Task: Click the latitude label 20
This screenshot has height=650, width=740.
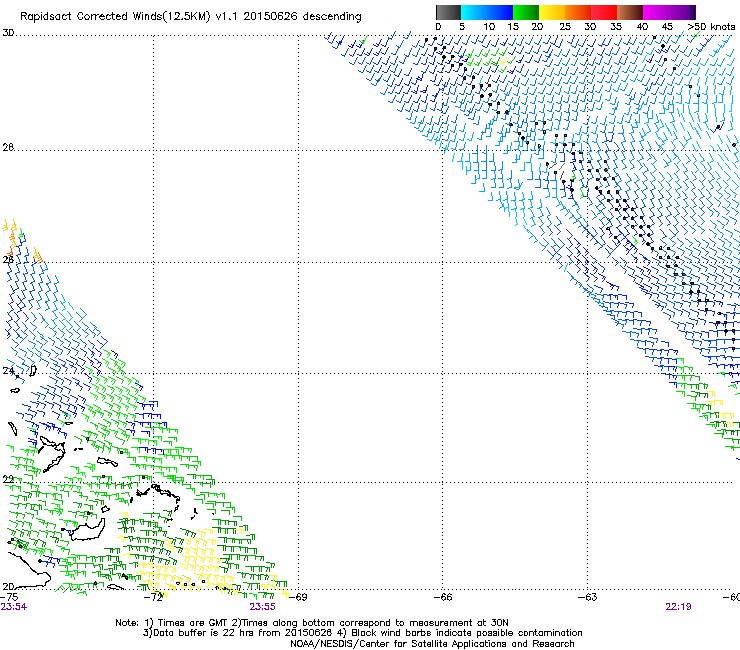Action: pyautogui.click(x=8, y=586)
